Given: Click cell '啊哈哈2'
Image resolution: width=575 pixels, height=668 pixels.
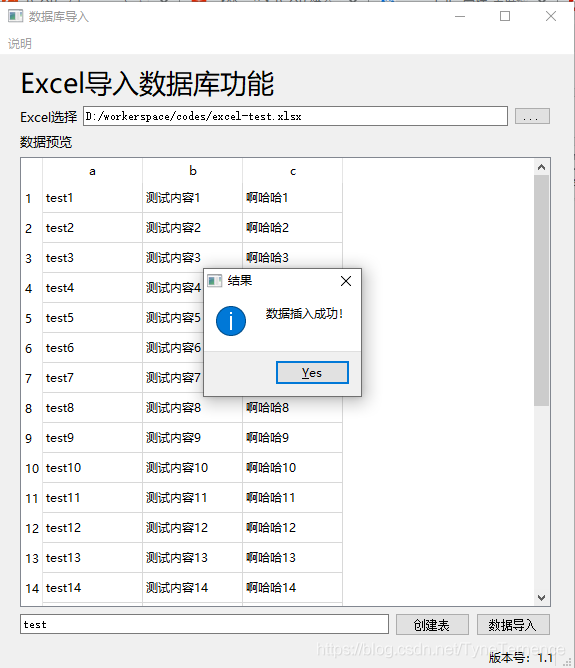Looking at the screenshot, I should (293, 228).
